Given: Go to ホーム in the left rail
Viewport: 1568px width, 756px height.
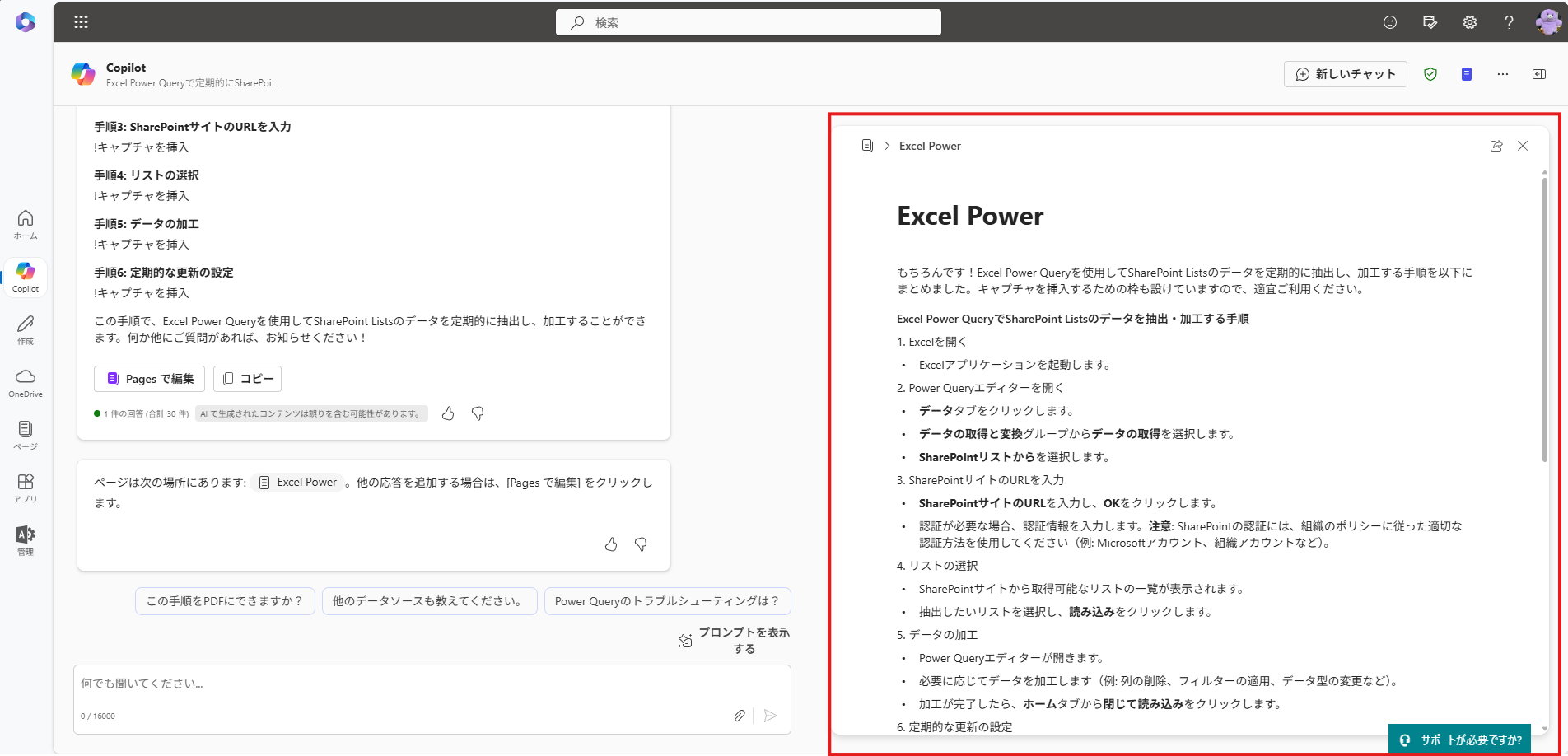Looking at the screenshot, I should click(26, 224).
